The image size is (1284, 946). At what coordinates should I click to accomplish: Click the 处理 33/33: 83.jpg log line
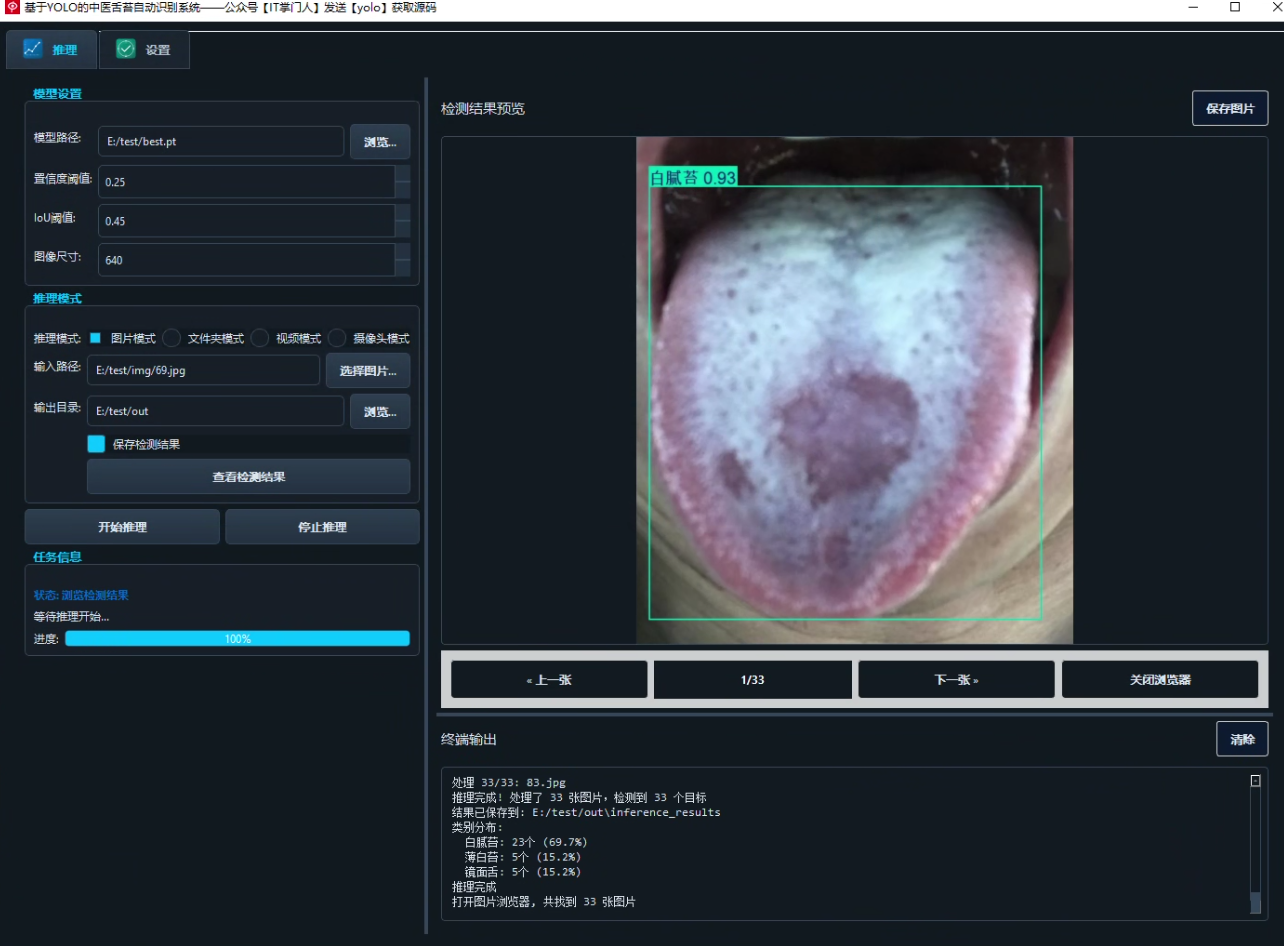pyautogui.click(x=509, y=783)
